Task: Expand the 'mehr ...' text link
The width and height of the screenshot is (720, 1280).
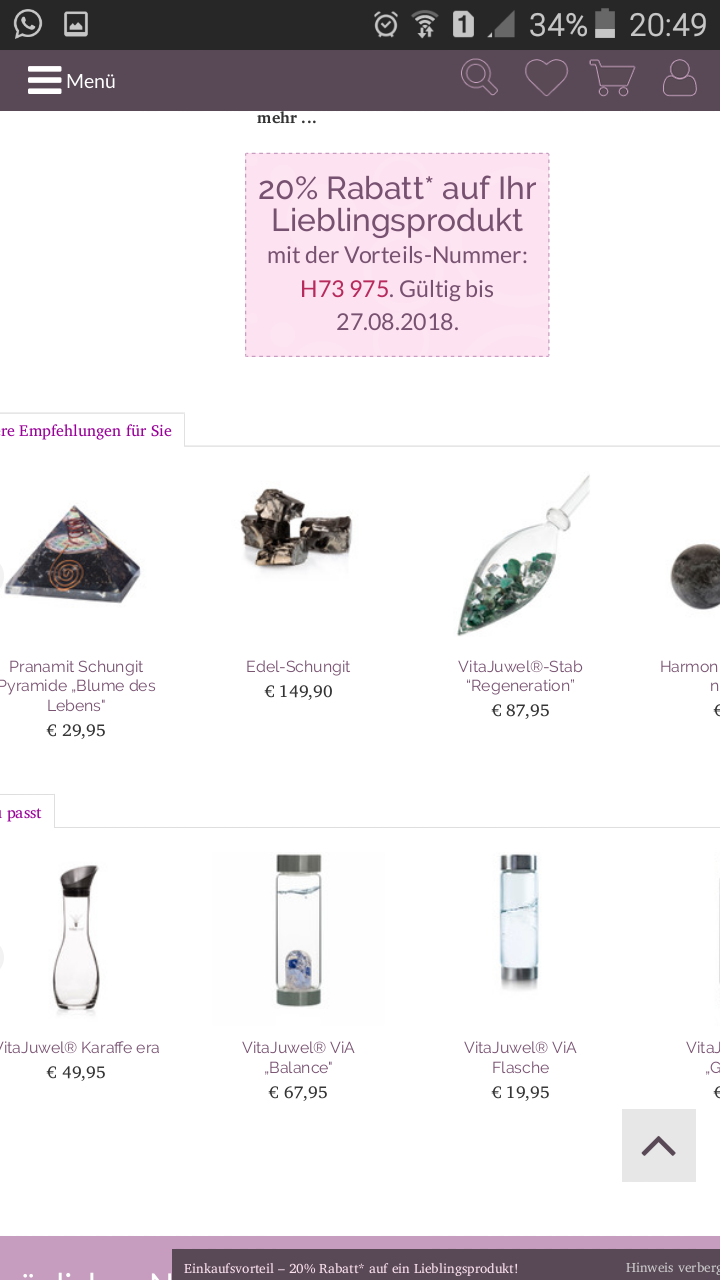Action: click(x=287, y=118)
